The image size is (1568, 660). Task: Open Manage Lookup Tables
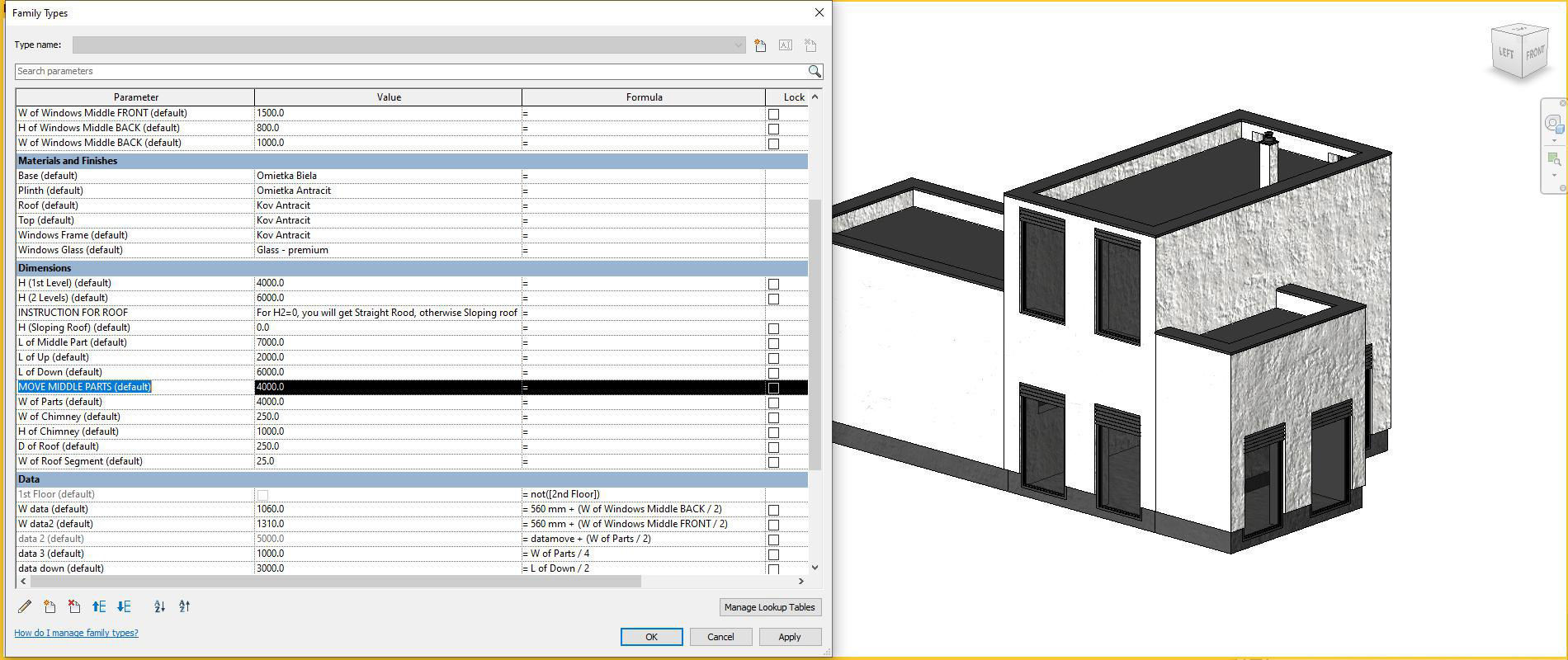click(x=770, y=607)
